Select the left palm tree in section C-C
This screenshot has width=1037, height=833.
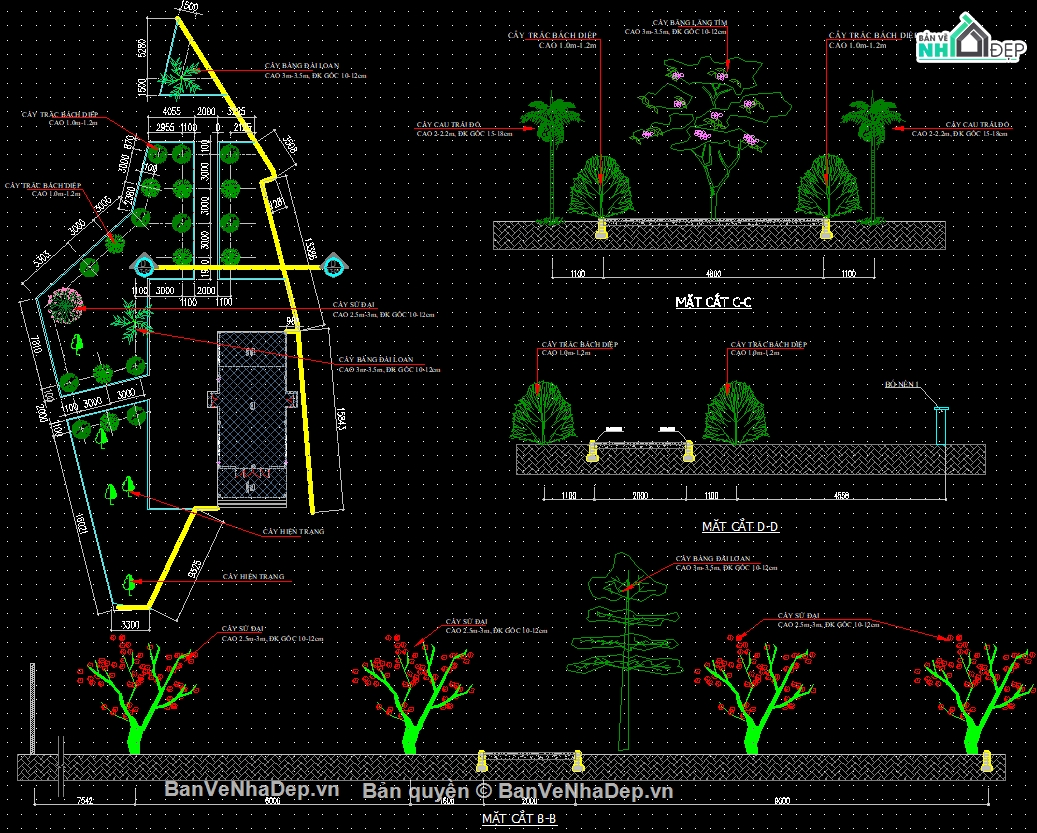[x=552, y=157]
